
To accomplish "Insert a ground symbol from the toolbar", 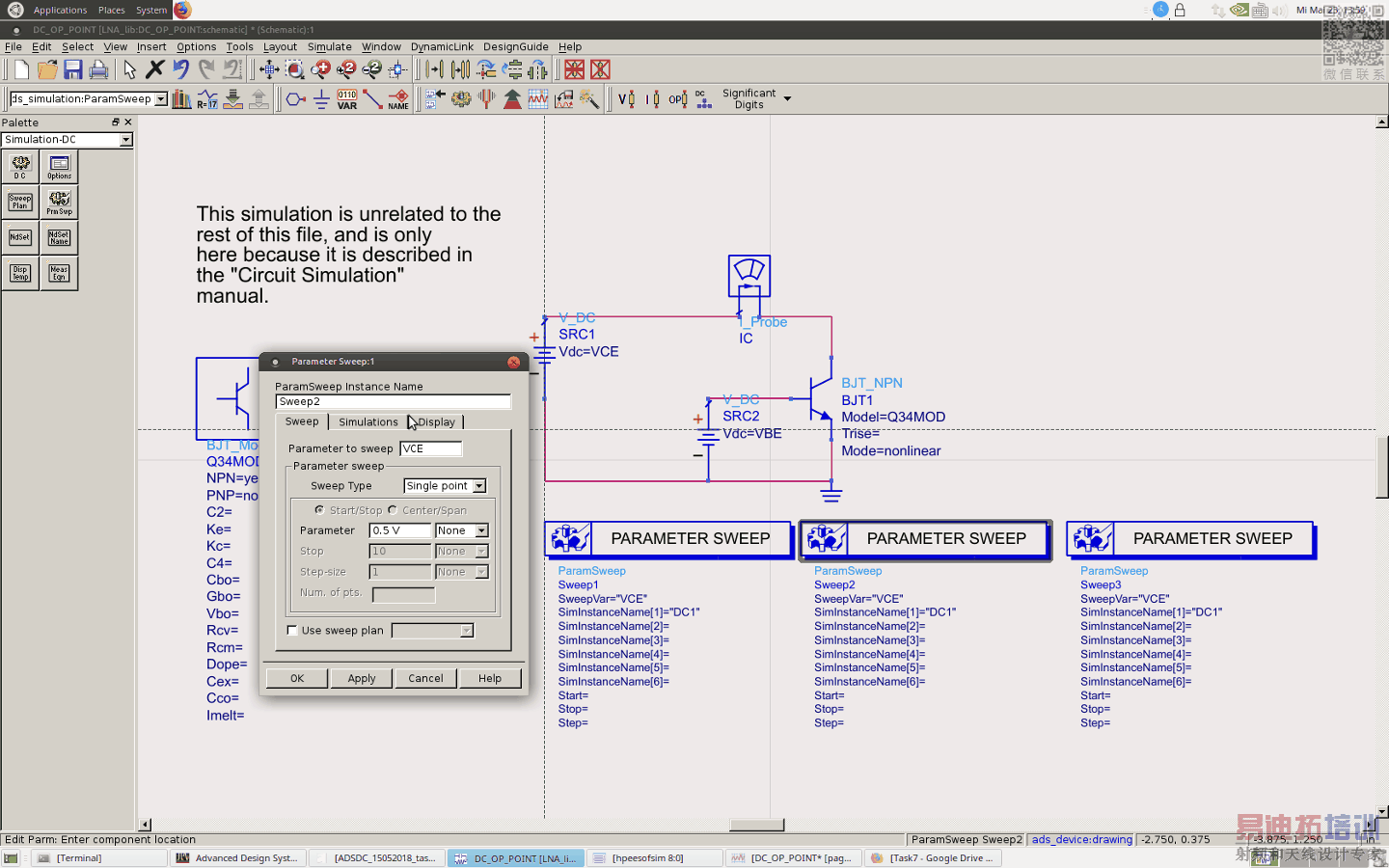I will (321, 99).
